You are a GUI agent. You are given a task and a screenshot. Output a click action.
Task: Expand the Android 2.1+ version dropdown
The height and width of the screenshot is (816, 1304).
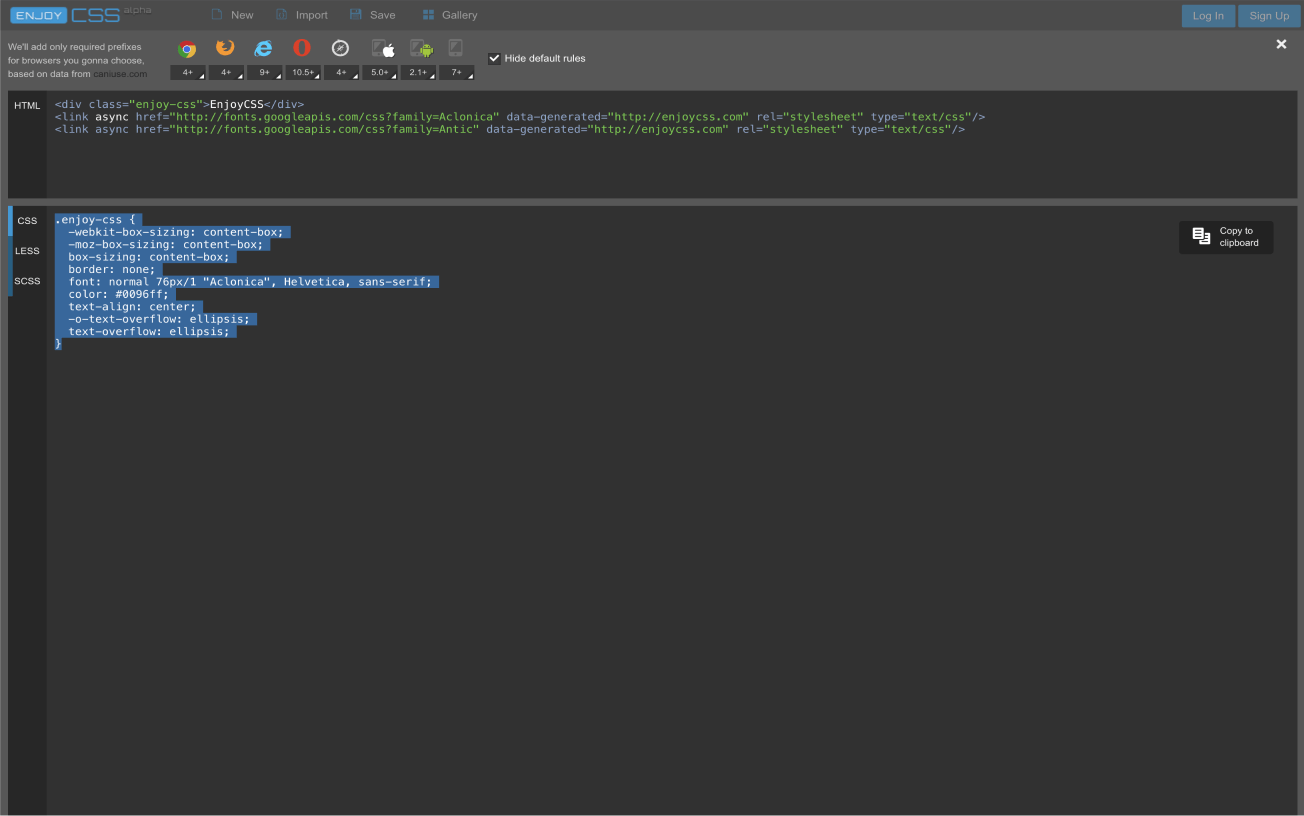[418, 73]
